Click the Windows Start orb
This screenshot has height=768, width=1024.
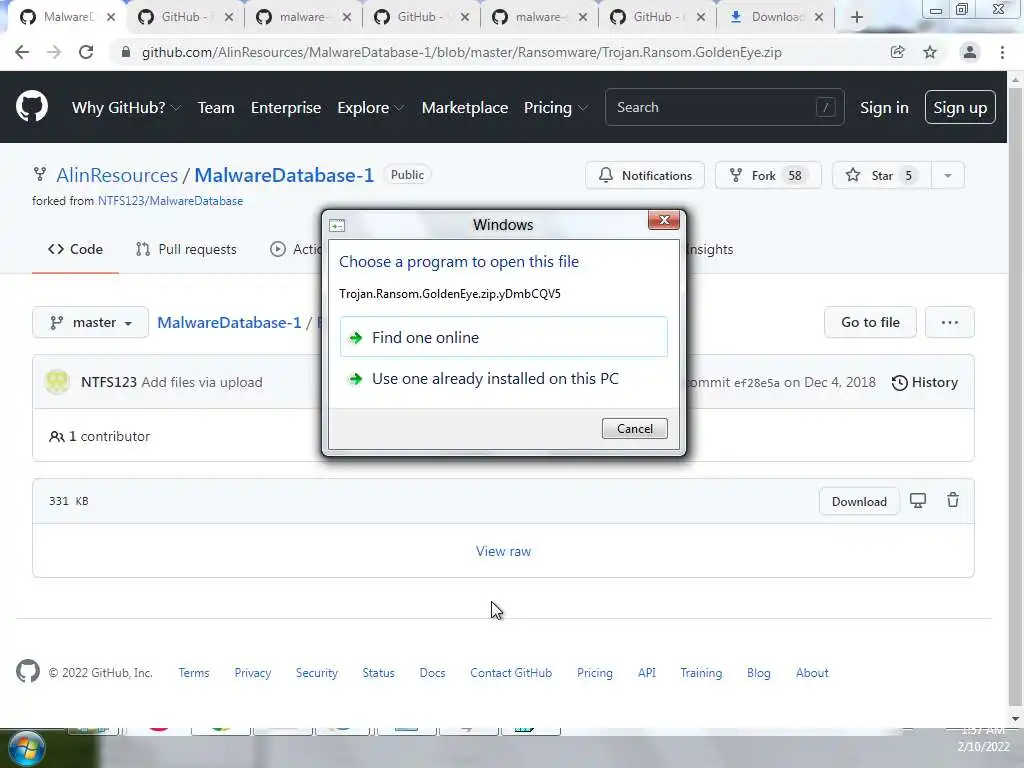[26, 748]
